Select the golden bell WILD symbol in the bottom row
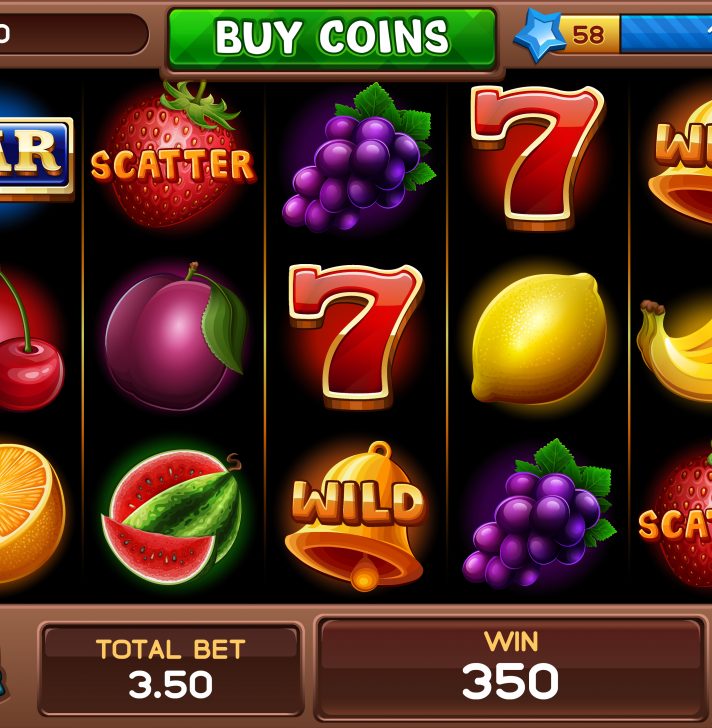This screenshot has width=712, height=728. tap(356, 515)
